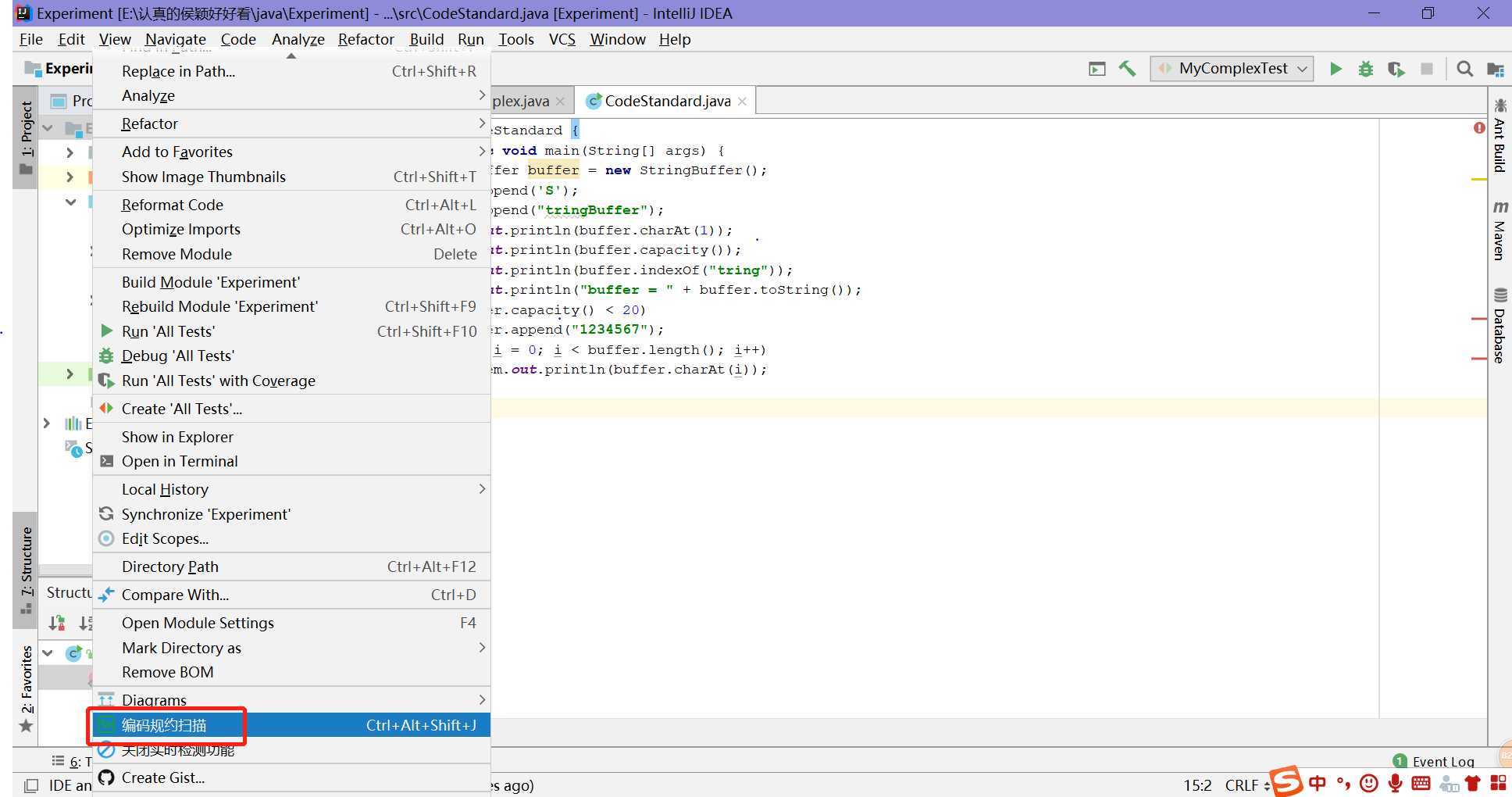Open Edit Scopes... entry
The image size is (1512, 797).
291,538
